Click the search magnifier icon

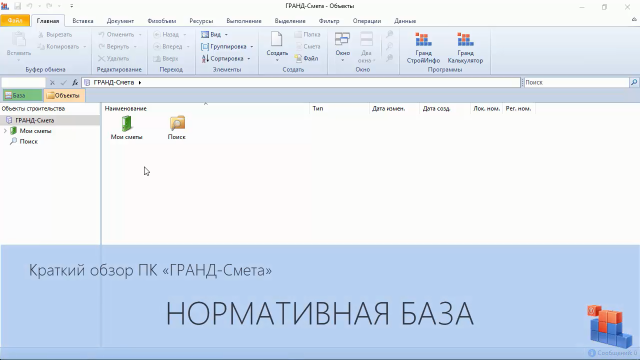634,82
